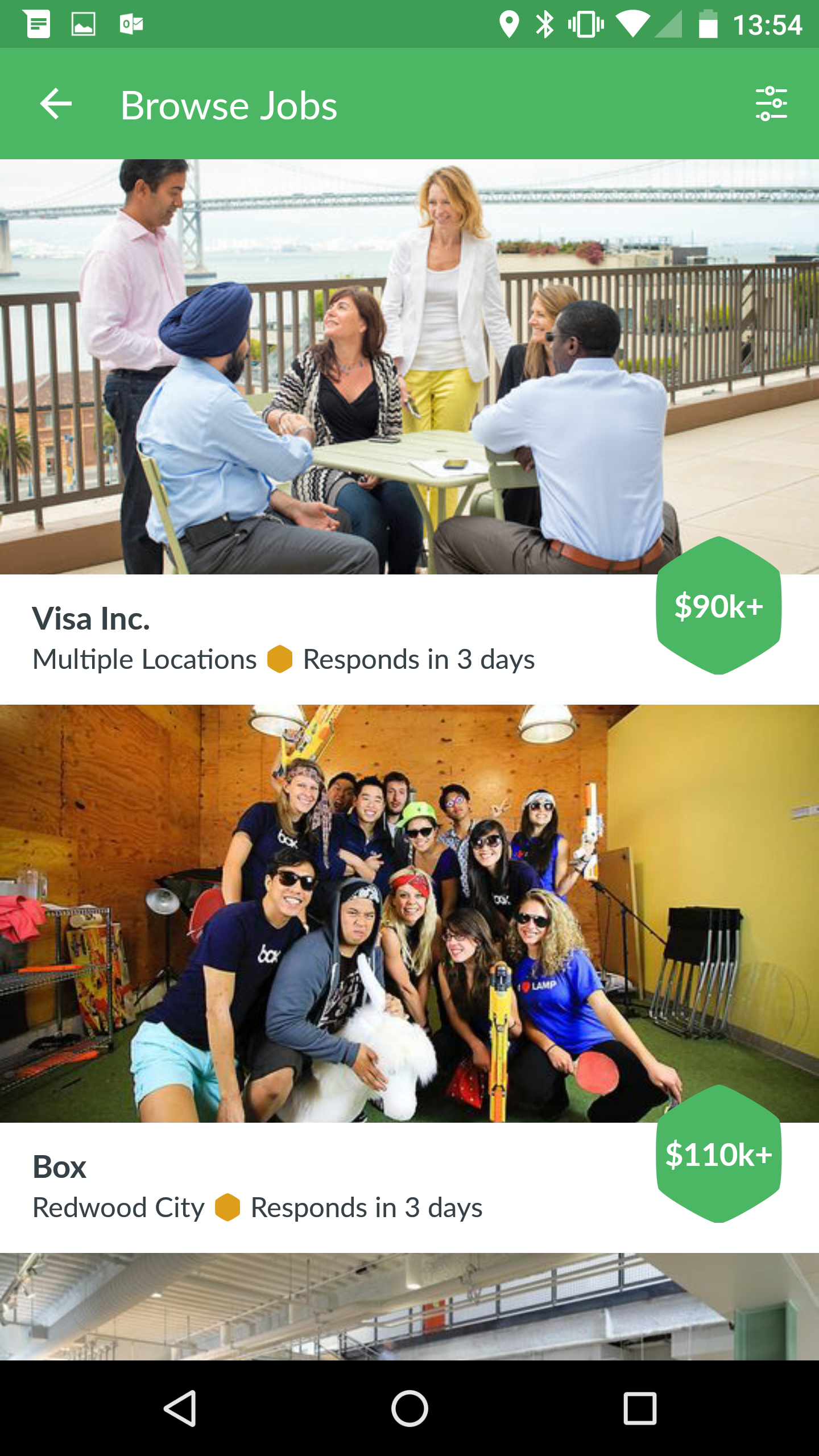Open the Box team group photo
The image size is (819, 1456).
[x=409, y=914]
